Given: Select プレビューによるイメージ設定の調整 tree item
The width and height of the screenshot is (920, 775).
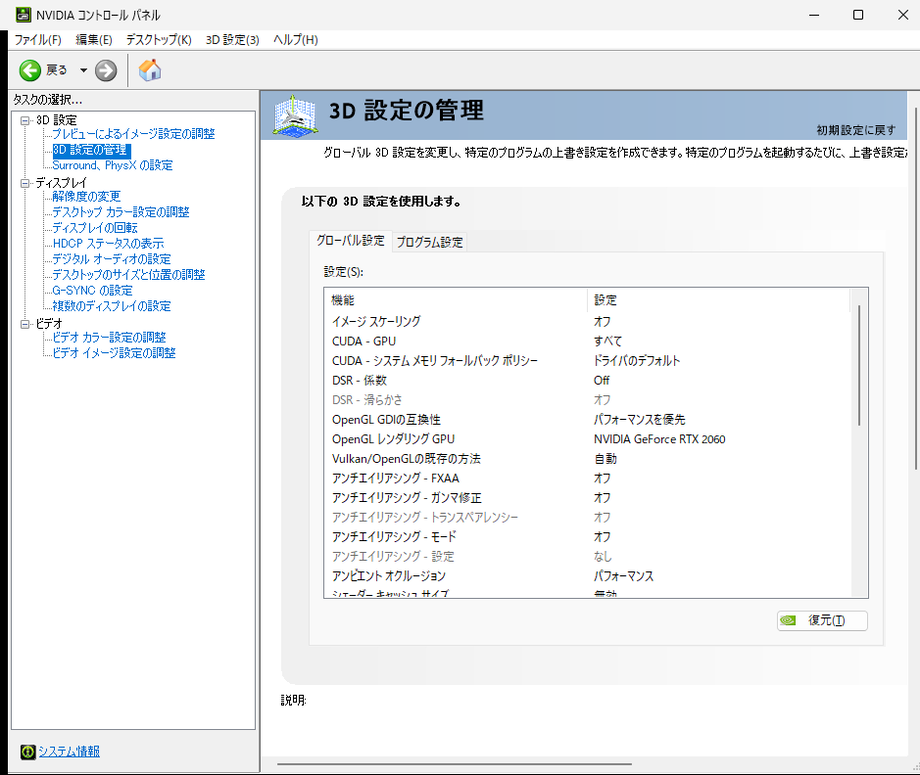Looking at the screenshot, I should [x=134, y=134].
